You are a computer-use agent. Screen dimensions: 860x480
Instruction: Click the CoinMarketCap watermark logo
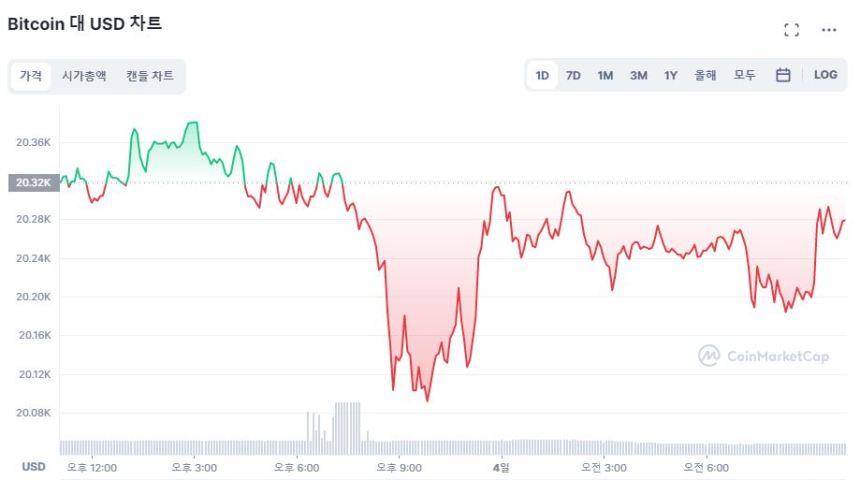[764, 356]
